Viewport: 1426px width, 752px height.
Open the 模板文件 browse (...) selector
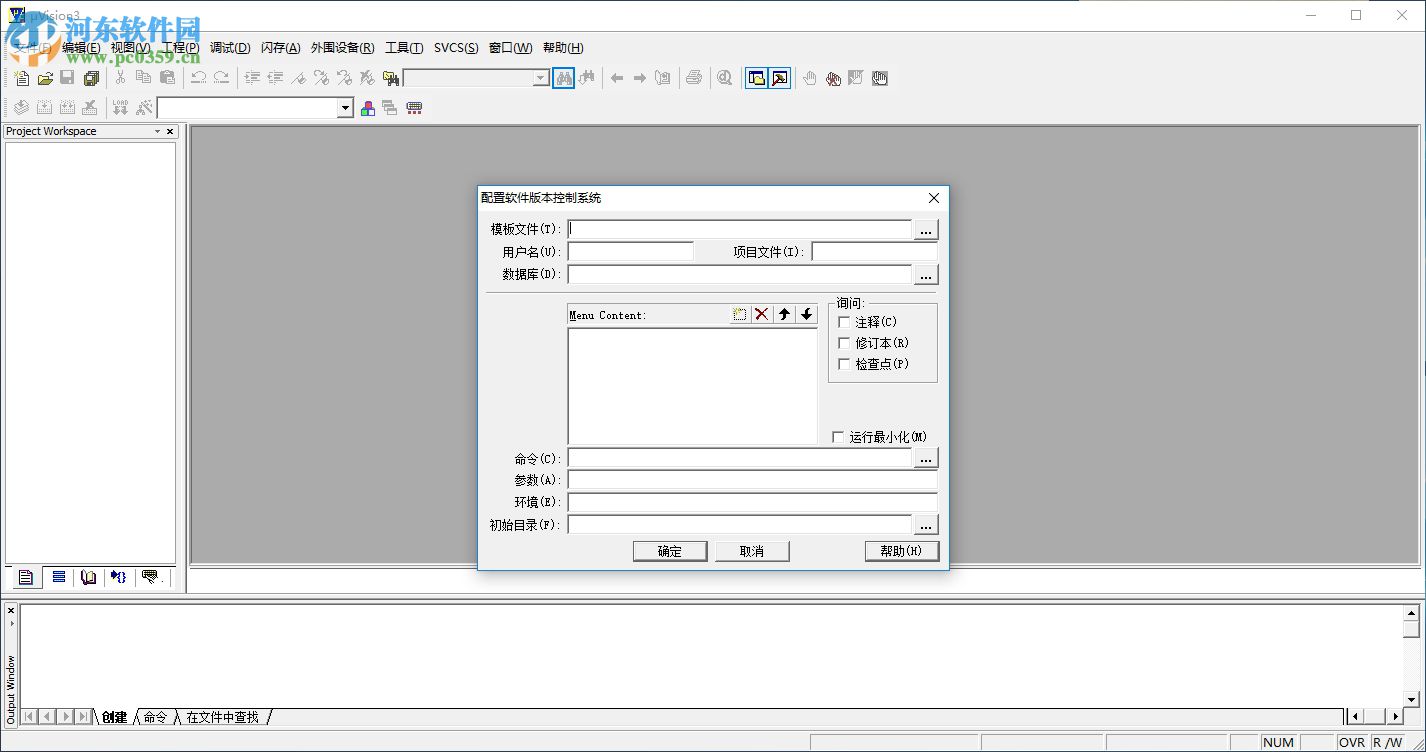point(925,228)
